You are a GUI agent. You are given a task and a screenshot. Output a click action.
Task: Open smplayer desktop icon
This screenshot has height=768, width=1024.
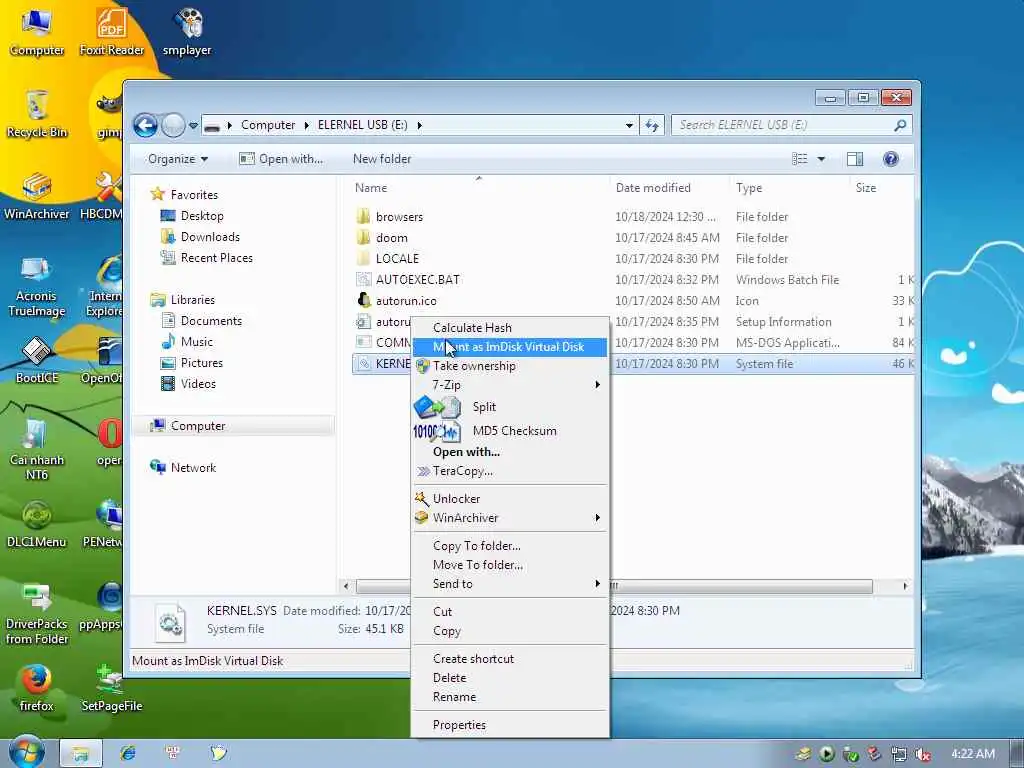pos(187,33)
